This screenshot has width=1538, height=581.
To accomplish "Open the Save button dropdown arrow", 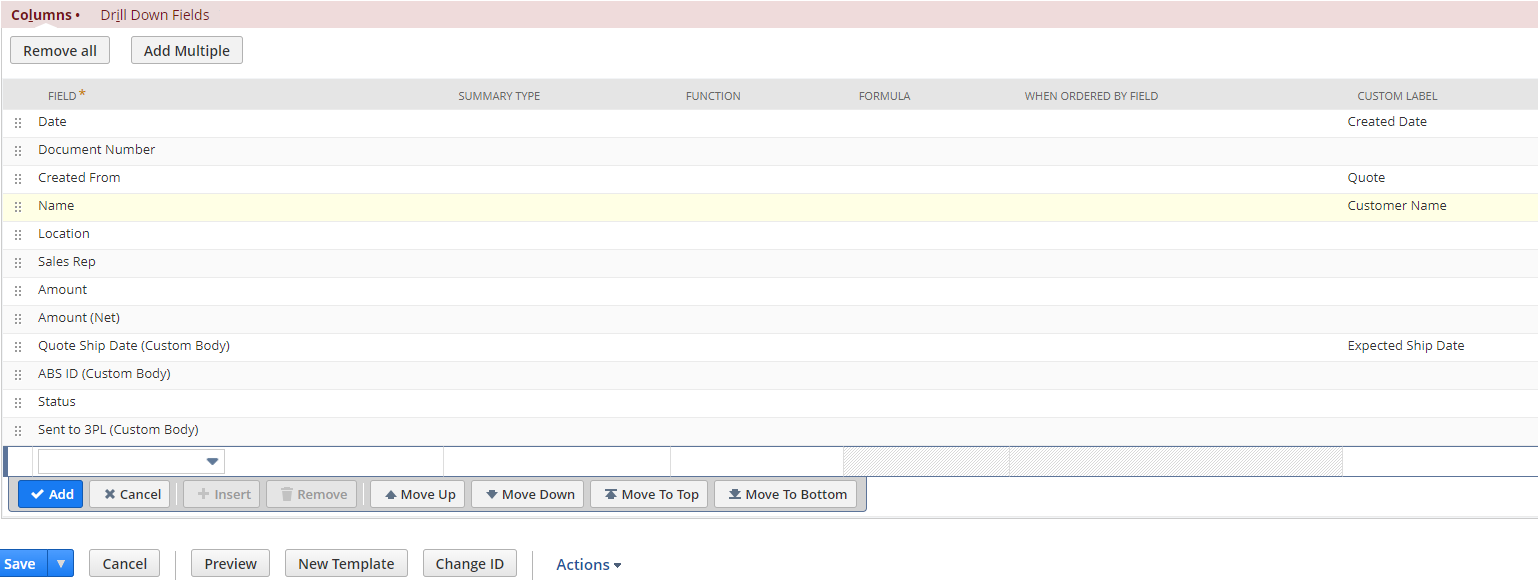I will coord(61,564).
